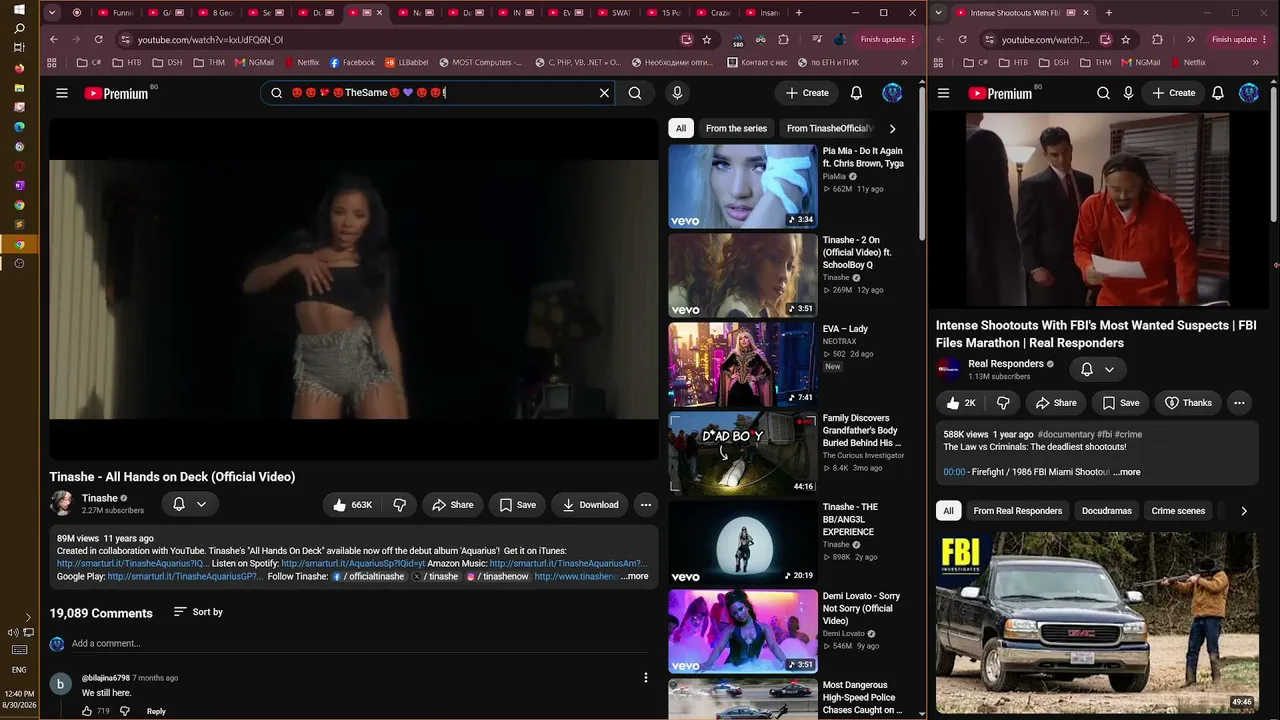Viewport: 1280px width, 720px height.
Task: Open notifications bell in right YouTube header
Action: pyautogui.click(x=1218, y=93)
